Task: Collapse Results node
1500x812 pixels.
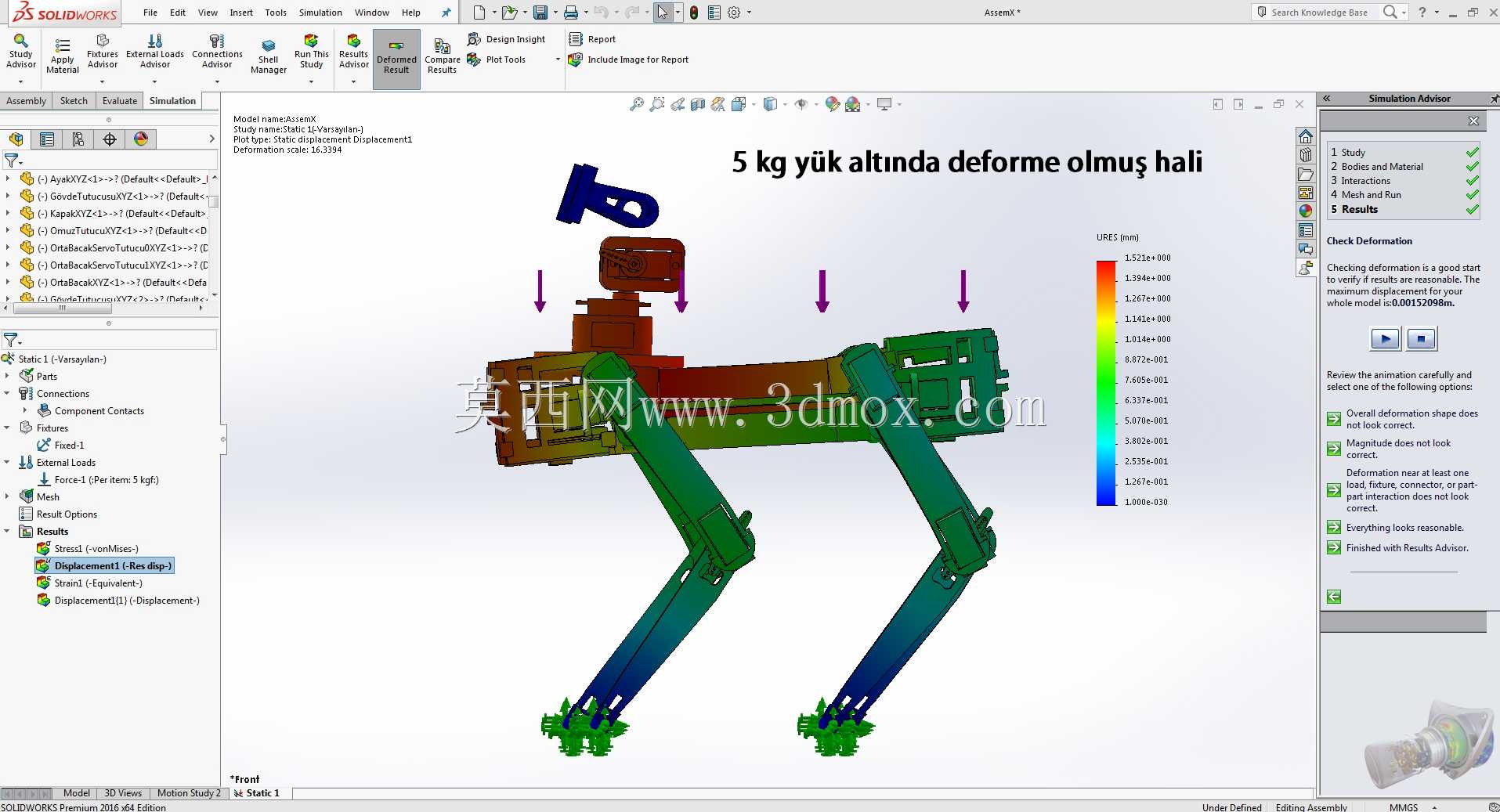Action: 7,532
